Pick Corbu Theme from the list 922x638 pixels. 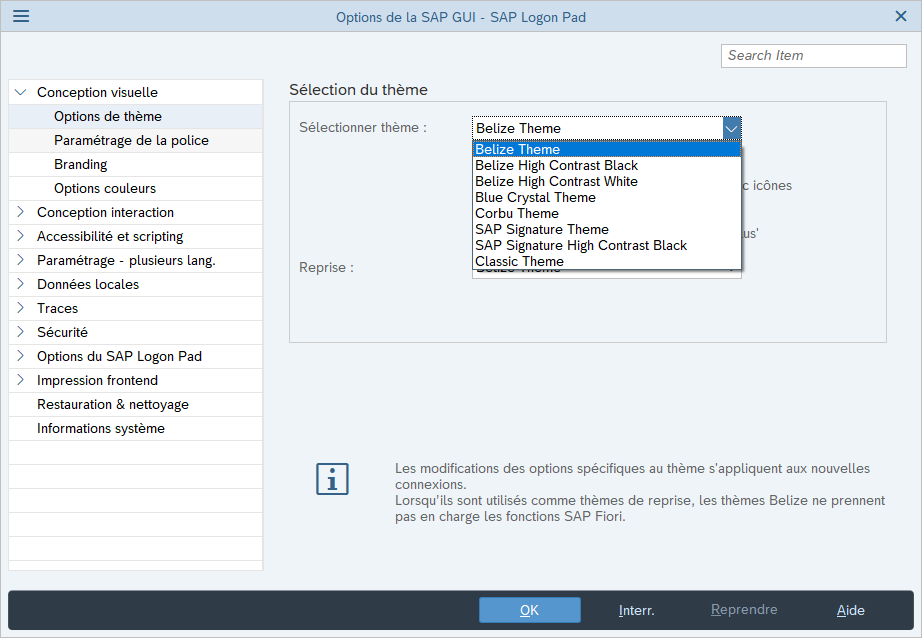(606, 213)
